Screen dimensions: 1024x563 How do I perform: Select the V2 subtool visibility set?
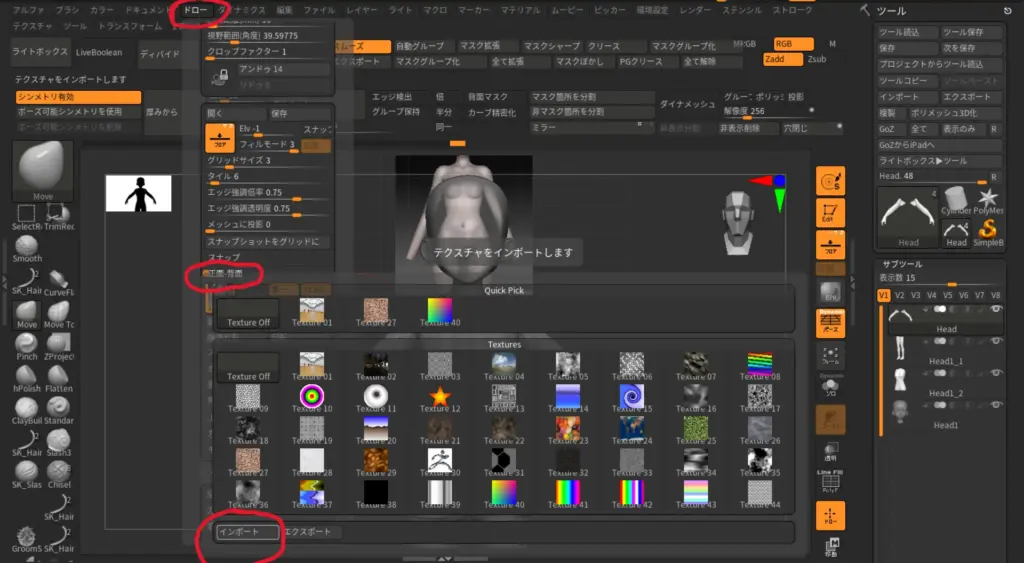(899, 295)
